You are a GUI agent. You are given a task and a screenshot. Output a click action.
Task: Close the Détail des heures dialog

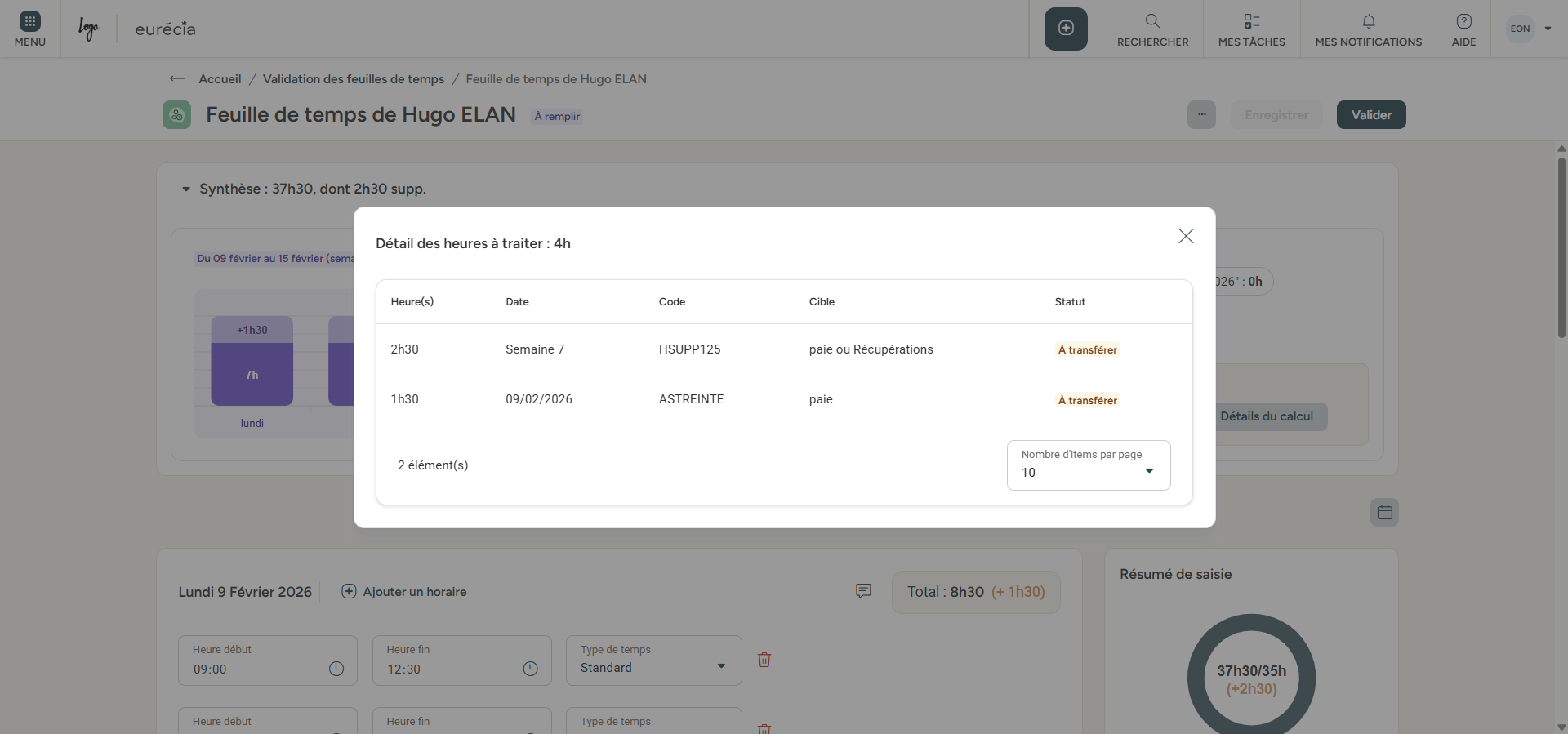click(1186, 236)
